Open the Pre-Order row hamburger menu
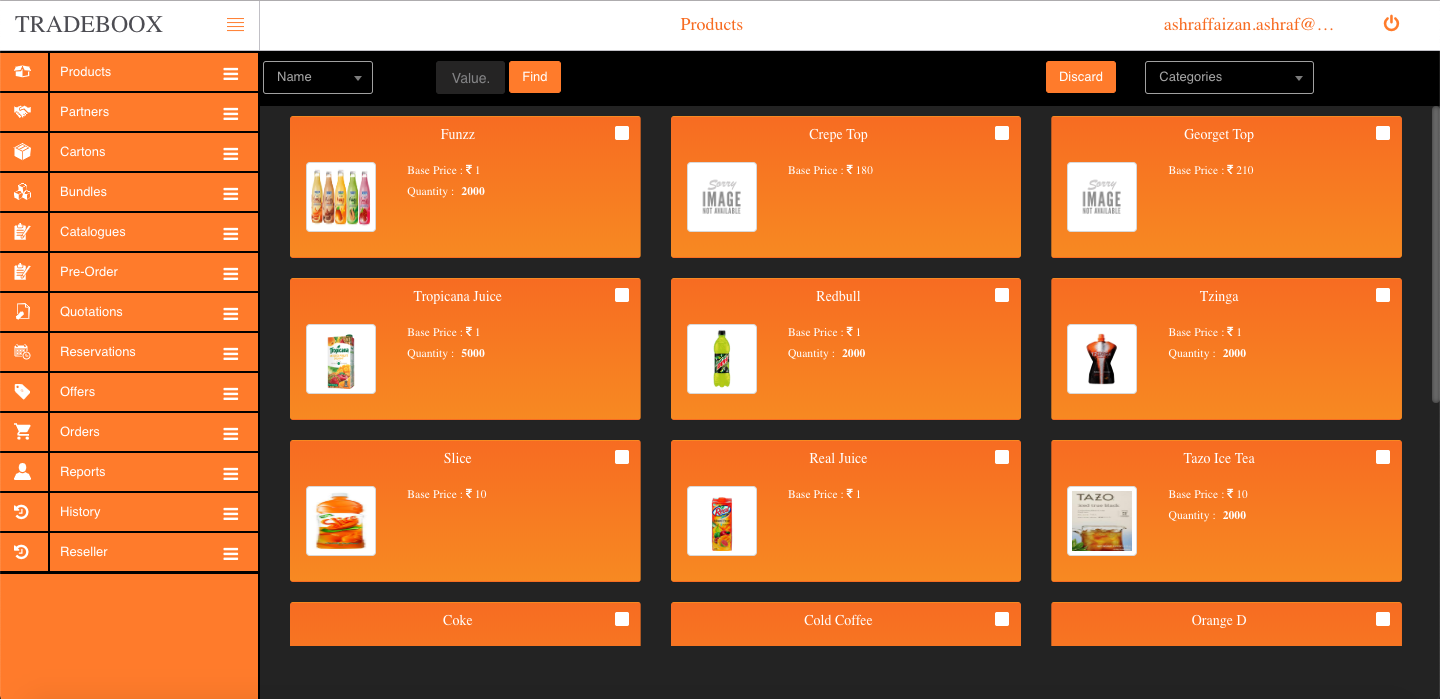 point(231,274)
